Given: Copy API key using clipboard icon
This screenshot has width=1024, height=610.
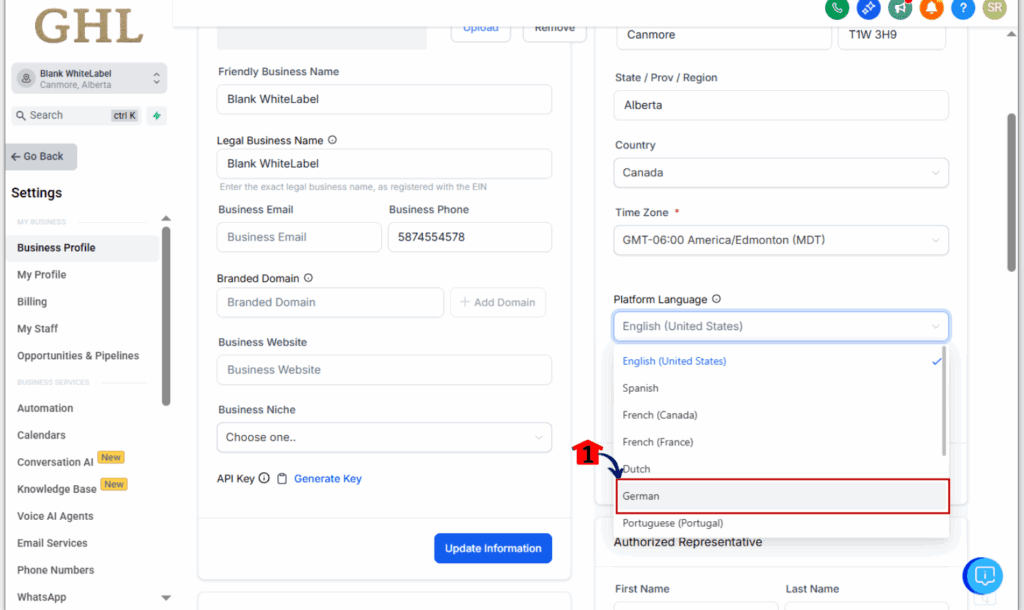Looking at the screenshot, I should pyautogui.click(x=281, y=479).
